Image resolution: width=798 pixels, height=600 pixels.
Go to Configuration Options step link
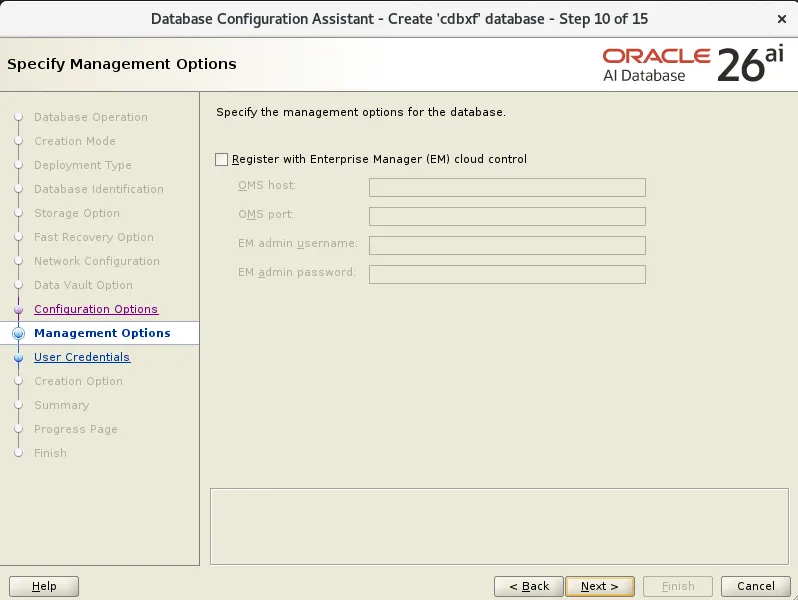pyautogui.click(x=96, y=309)
